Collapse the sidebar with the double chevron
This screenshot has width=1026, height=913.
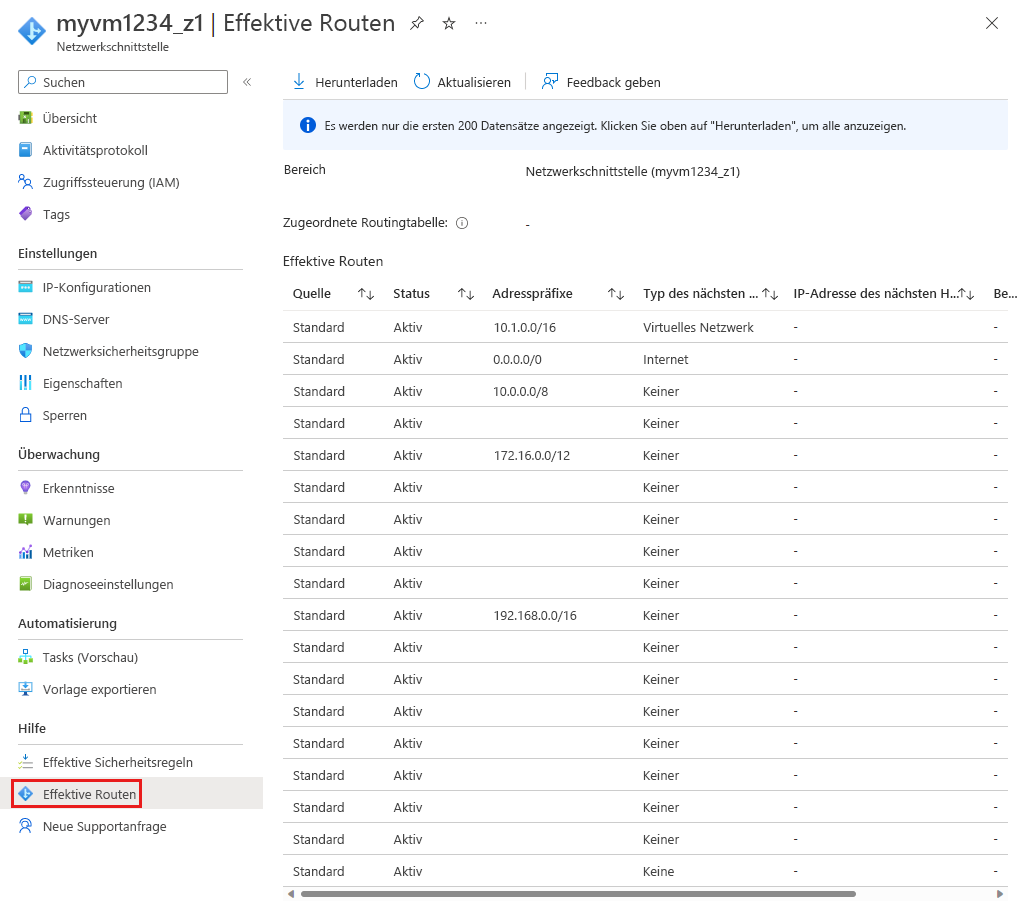tap(247, 83)
